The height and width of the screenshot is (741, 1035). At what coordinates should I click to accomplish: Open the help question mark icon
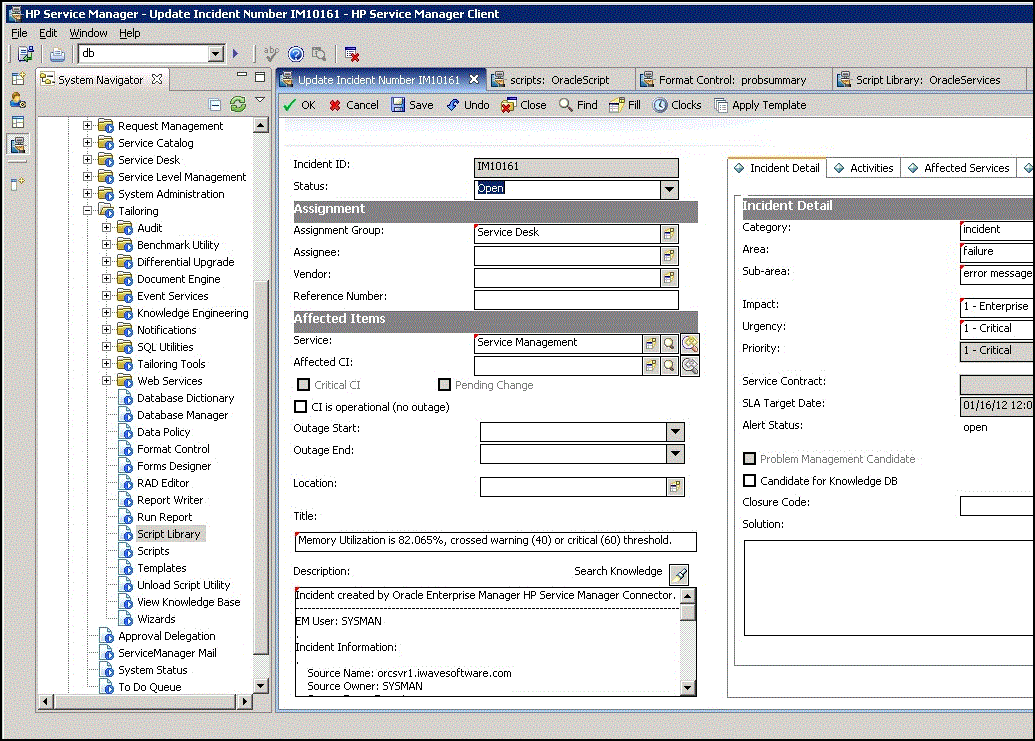pyautogui.click(x=296, y=53)
